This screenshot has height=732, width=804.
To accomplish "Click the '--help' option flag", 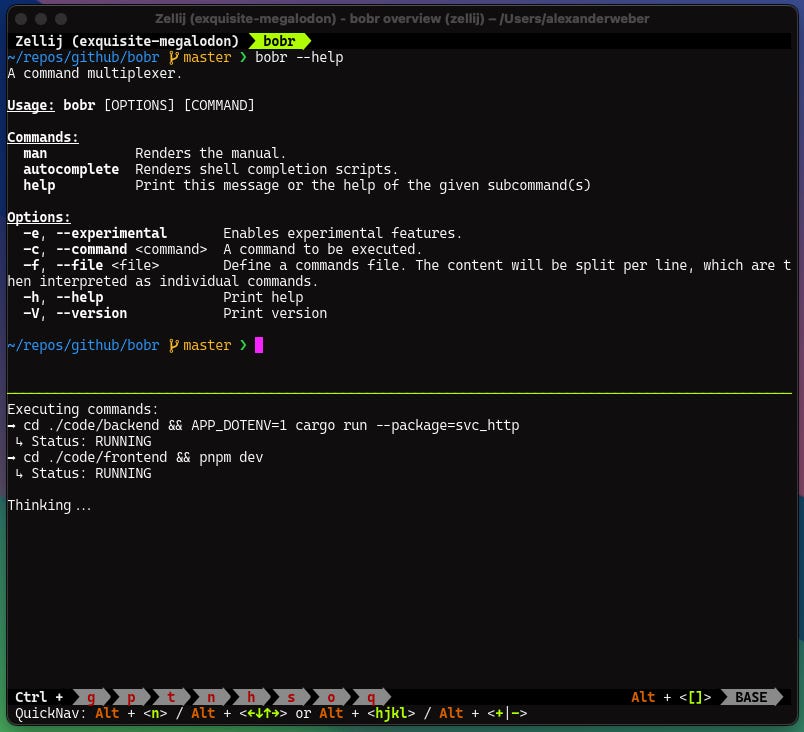I will (79, 297).
